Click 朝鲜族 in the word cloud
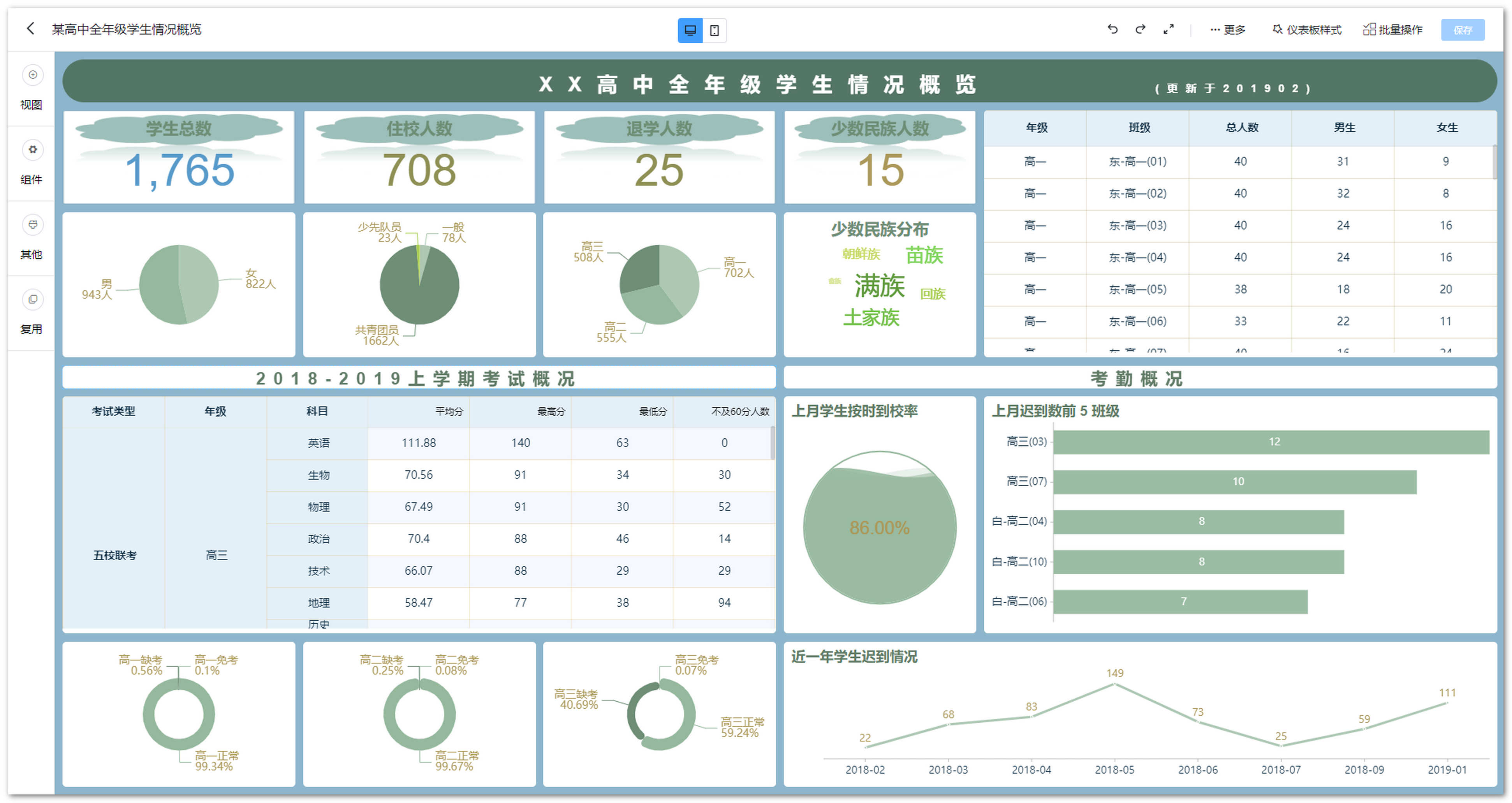1512x803 pixels. (x=861, y=254)
